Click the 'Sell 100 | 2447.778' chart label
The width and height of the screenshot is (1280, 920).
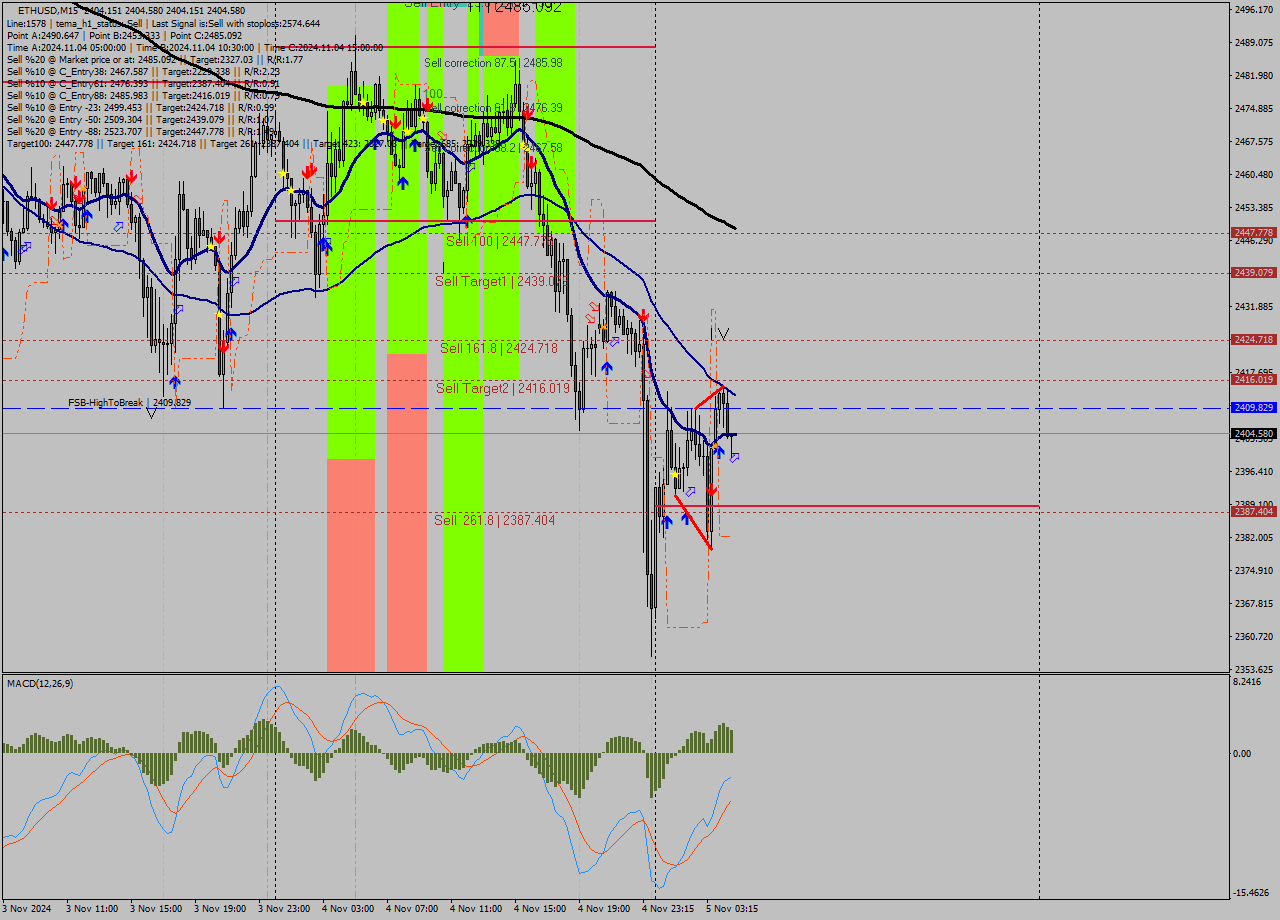(x=500, y=241)
